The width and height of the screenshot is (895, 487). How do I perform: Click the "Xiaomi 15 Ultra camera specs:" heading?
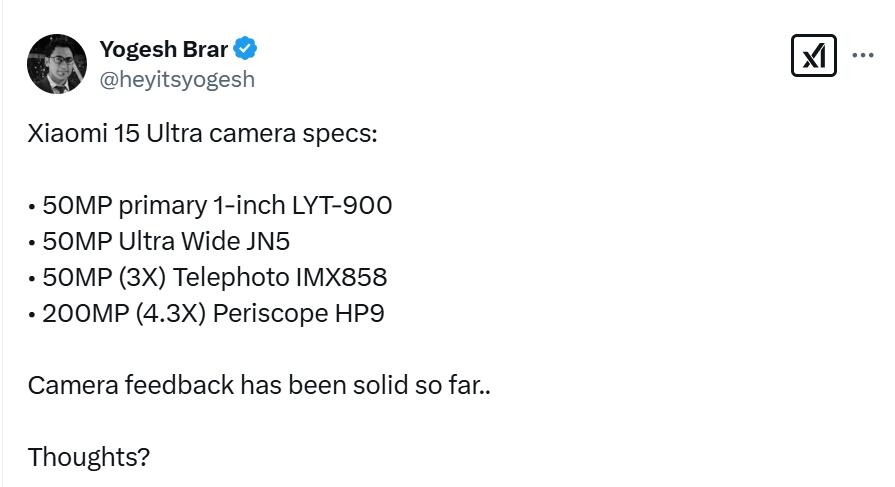point(203,134)
